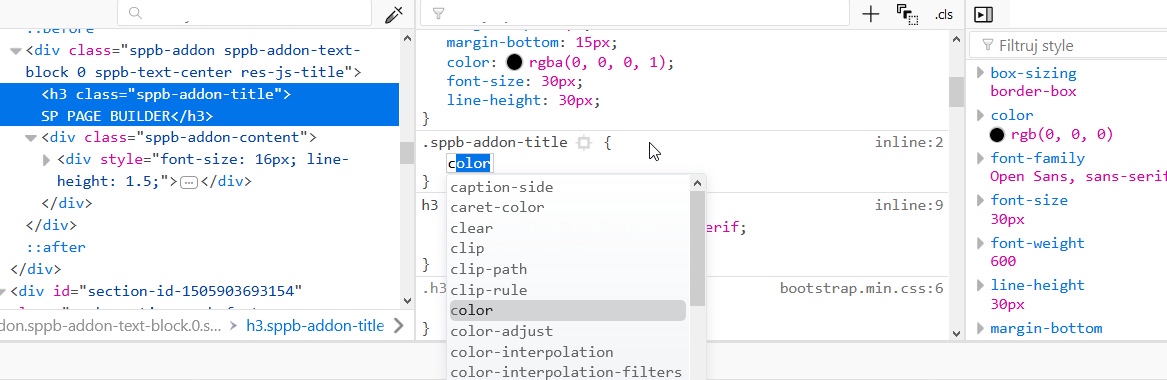Select clip-path autocomplete suggestion
The image size is (1167, 380).
click(567, 269)
